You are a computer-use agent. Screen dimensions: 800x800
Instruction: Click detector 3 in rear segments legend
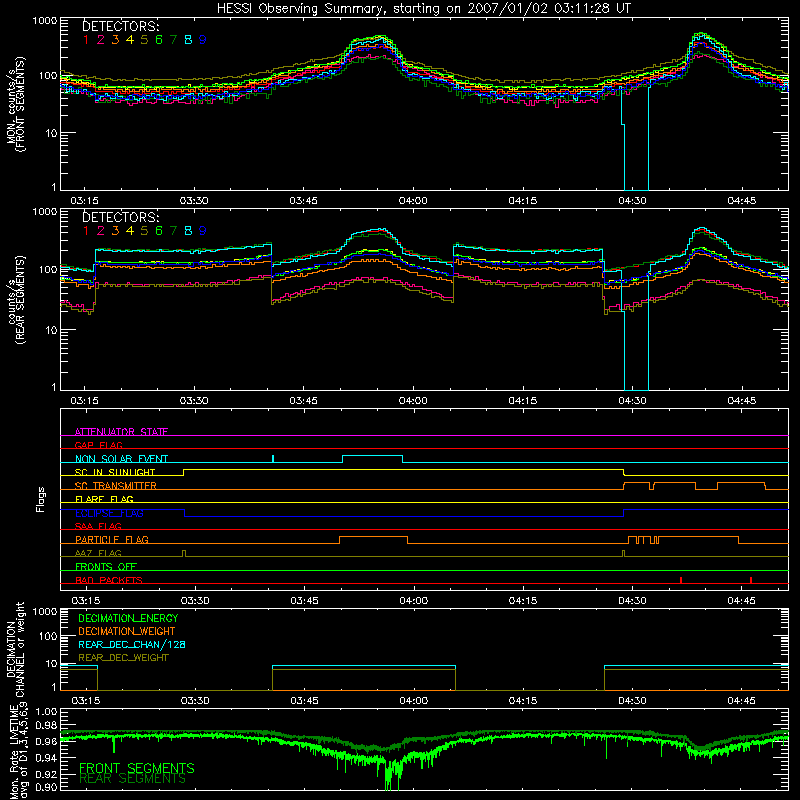115,231
